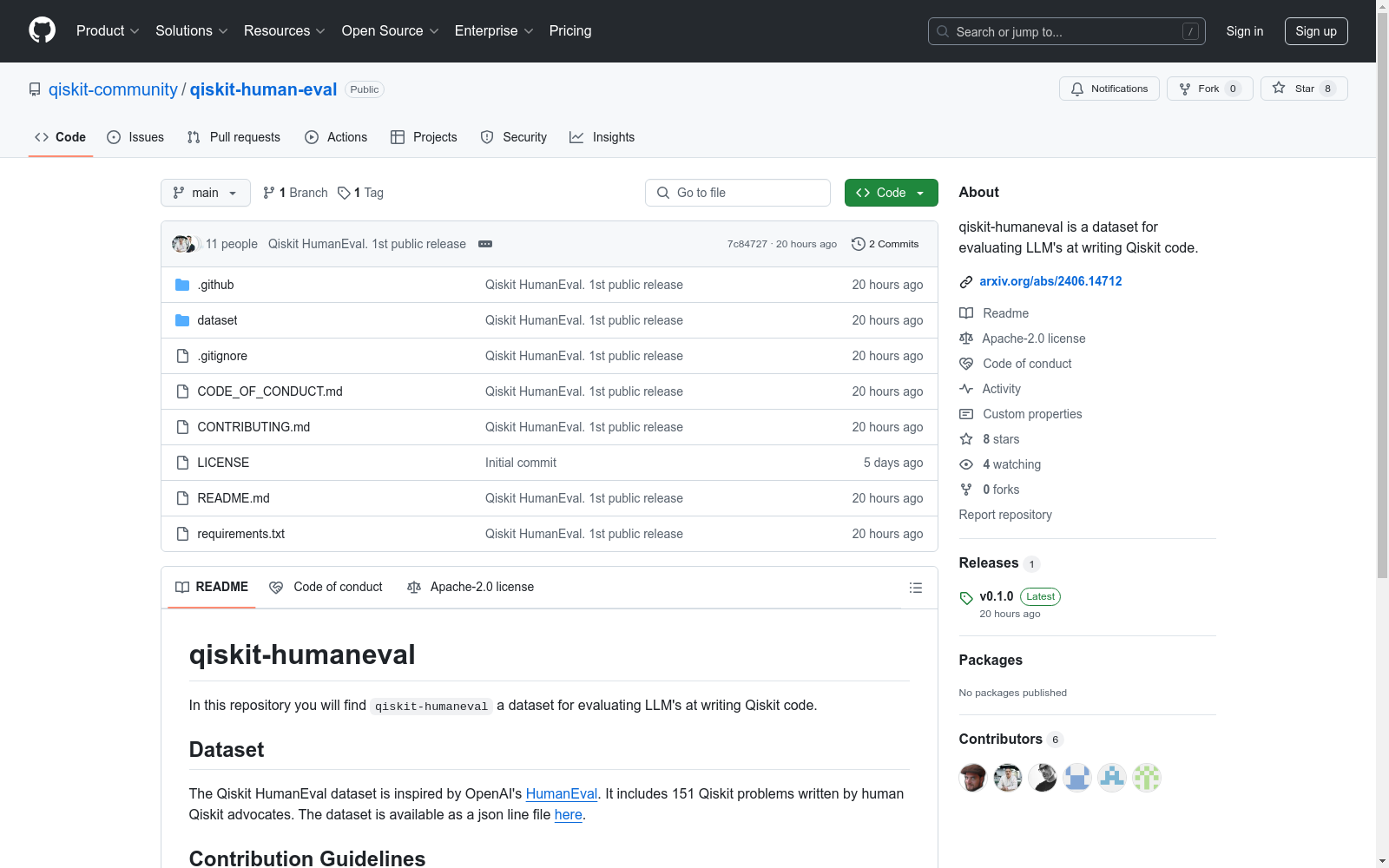The height and width of the screenshot is (868, 1389).
Task: Open the qiskit-community organization link
Action: 113,89
